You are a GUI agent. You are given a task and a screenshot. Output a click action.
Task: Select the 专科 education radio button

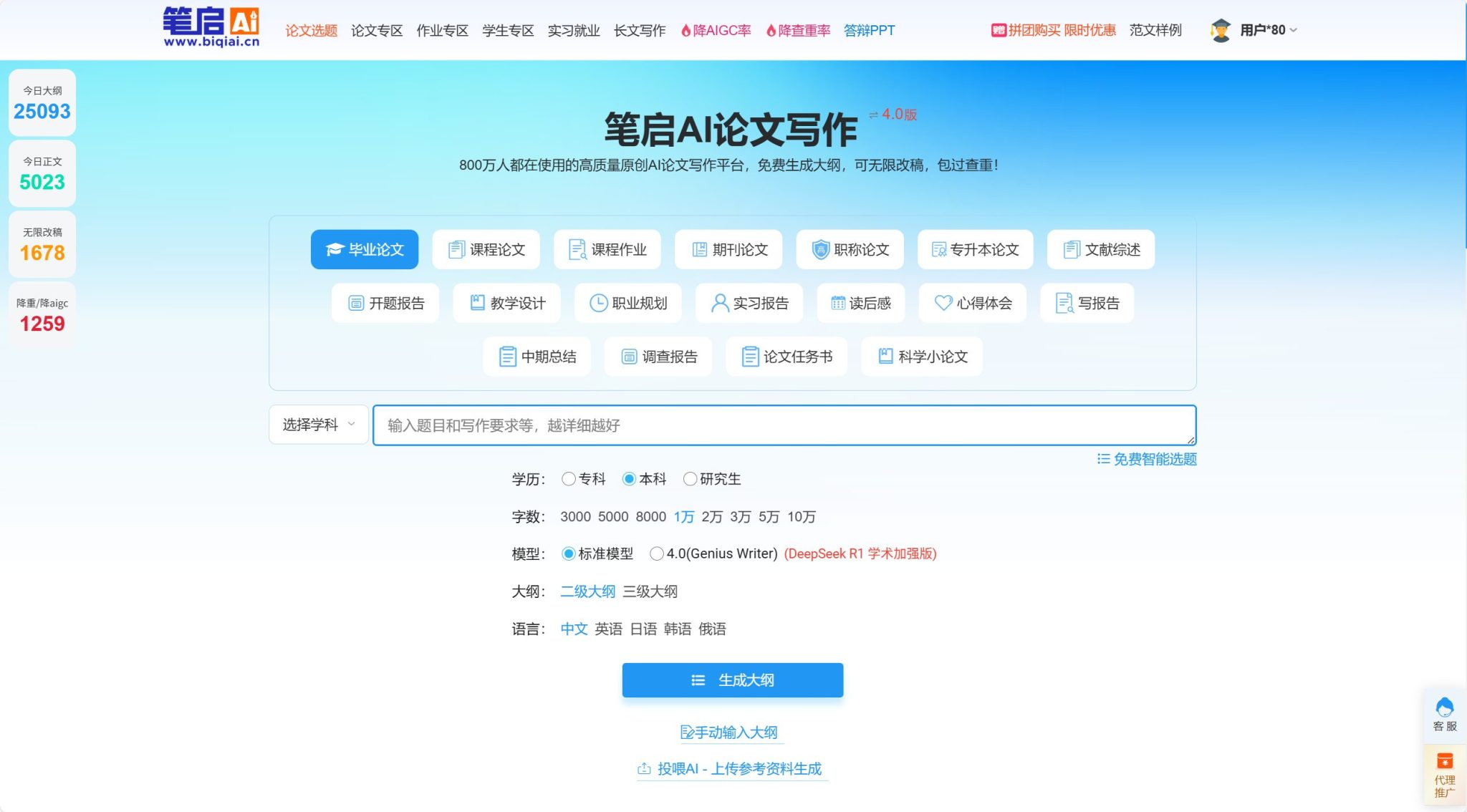point(569,479)
